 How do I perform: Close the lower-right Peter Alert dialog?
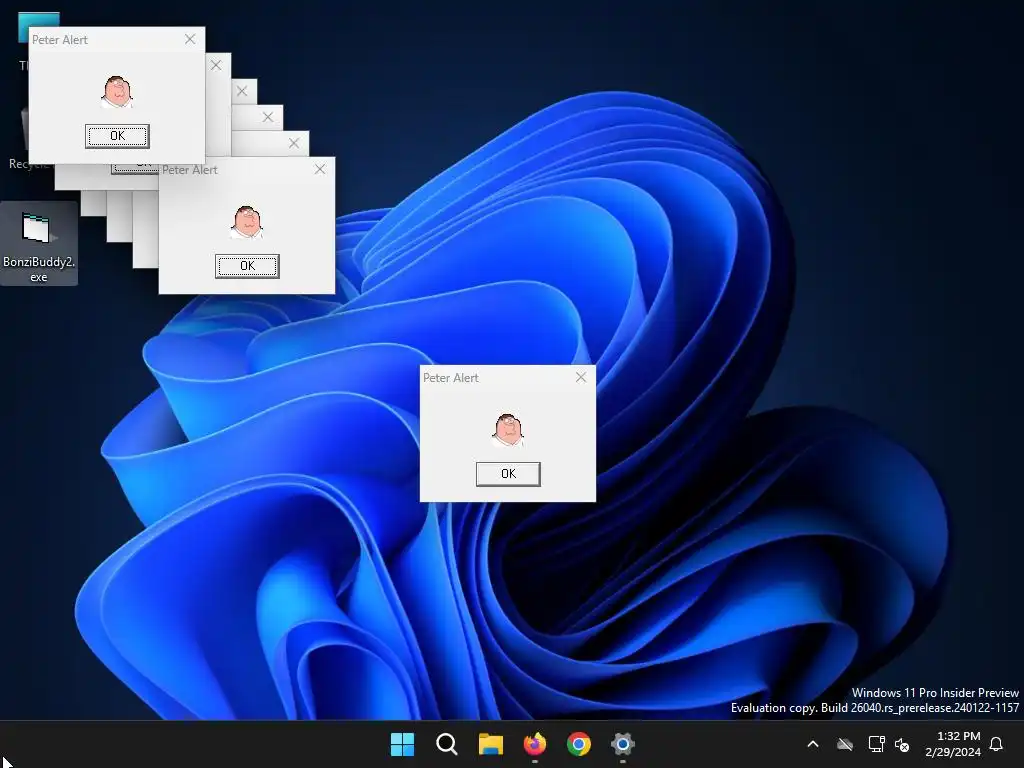tap(581, 377)
